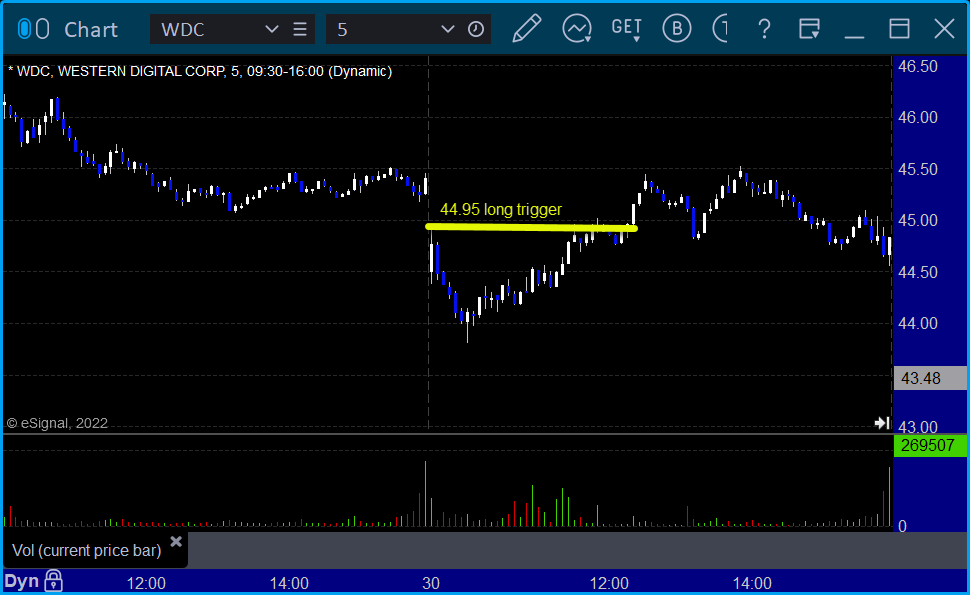Click the Vol (current price bar) label

pos(87,550)
